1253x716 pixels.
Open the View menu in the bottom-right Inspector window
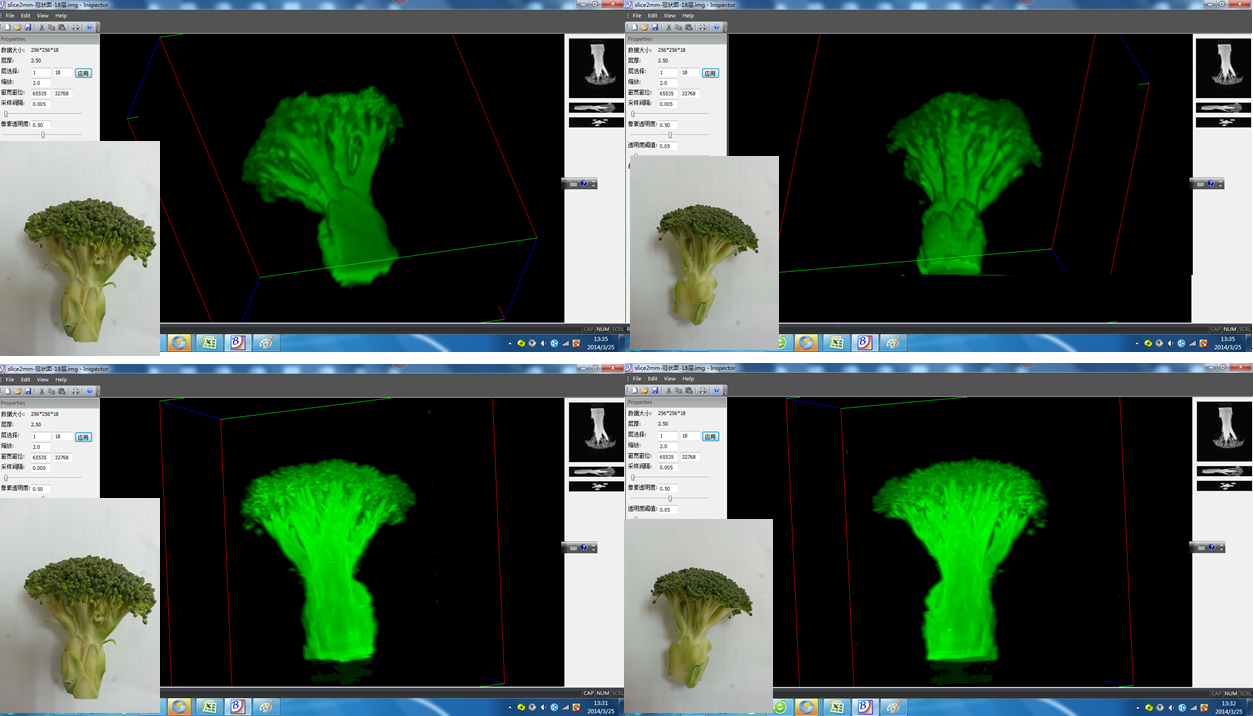click(x=669, y=379)
